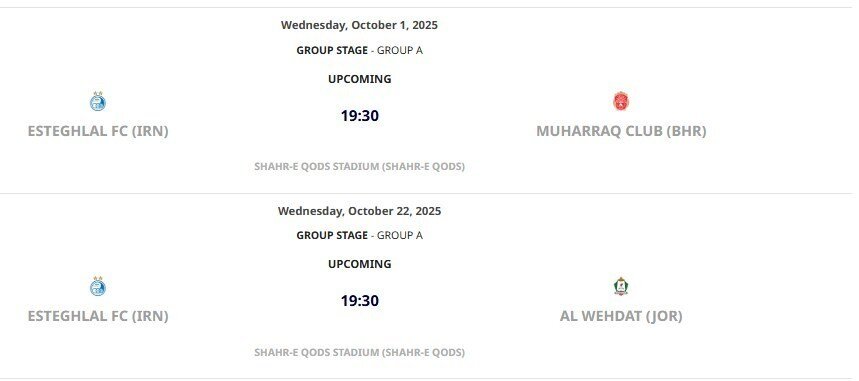Screen dimensions: 859x381
Task: Click UPCOMING status of the Al Wehdat match
Action: (360, 264)
